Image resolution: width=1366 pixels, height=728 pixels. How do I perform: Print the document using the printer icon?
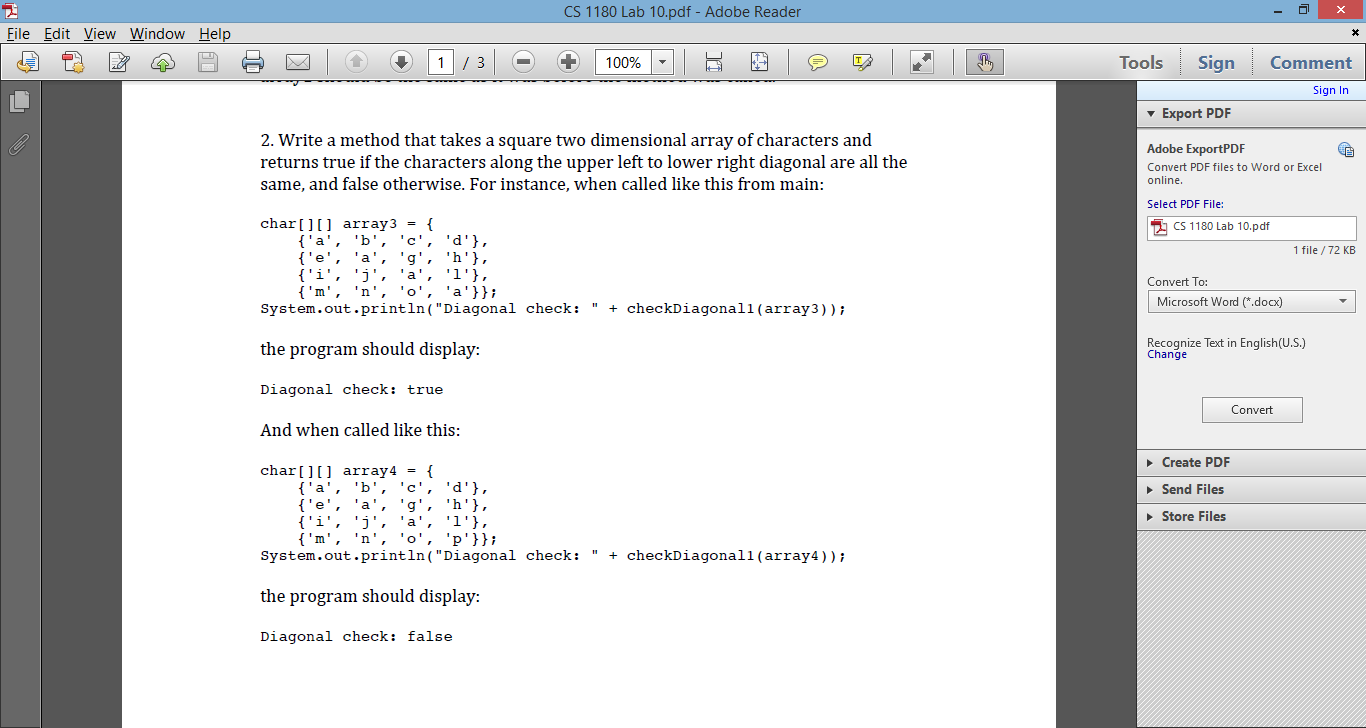253,61
